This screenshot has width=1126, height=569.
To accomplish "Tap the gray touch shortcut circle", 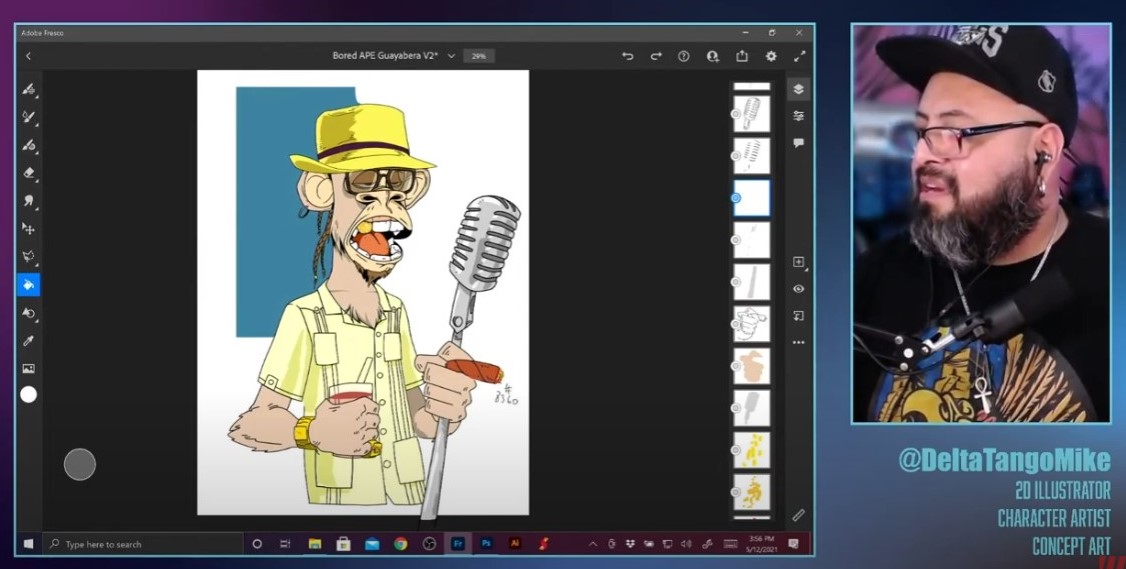I will pos(80,464).
